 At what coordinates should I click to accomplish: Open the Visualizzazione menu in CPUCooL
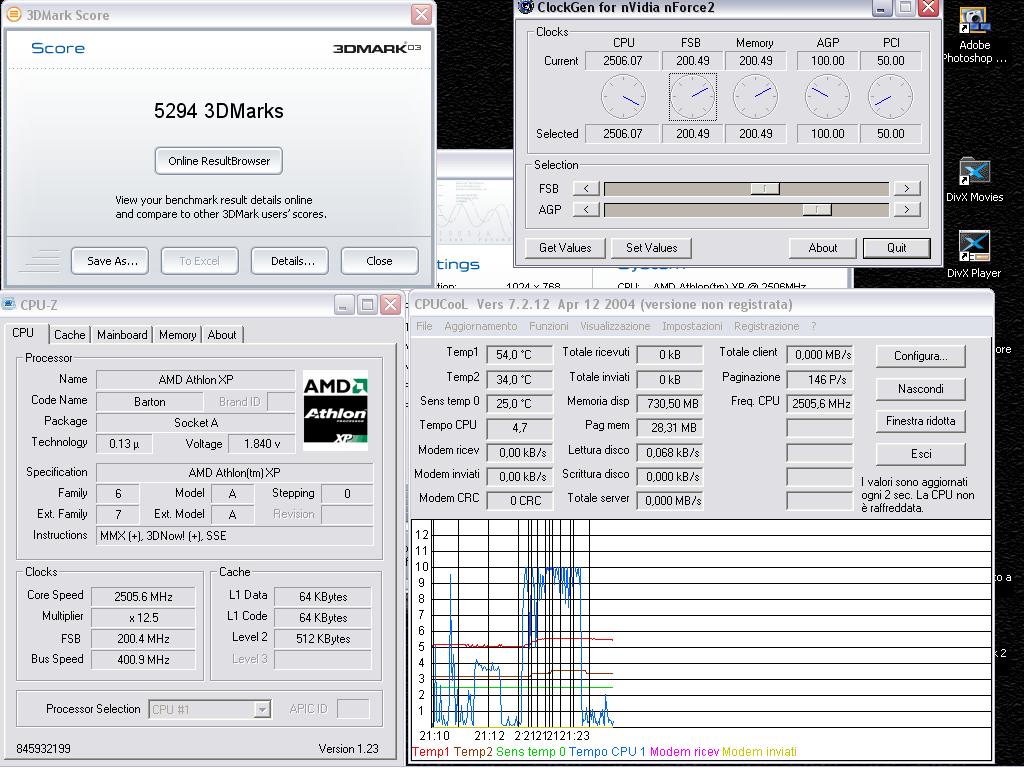[615, 326]
